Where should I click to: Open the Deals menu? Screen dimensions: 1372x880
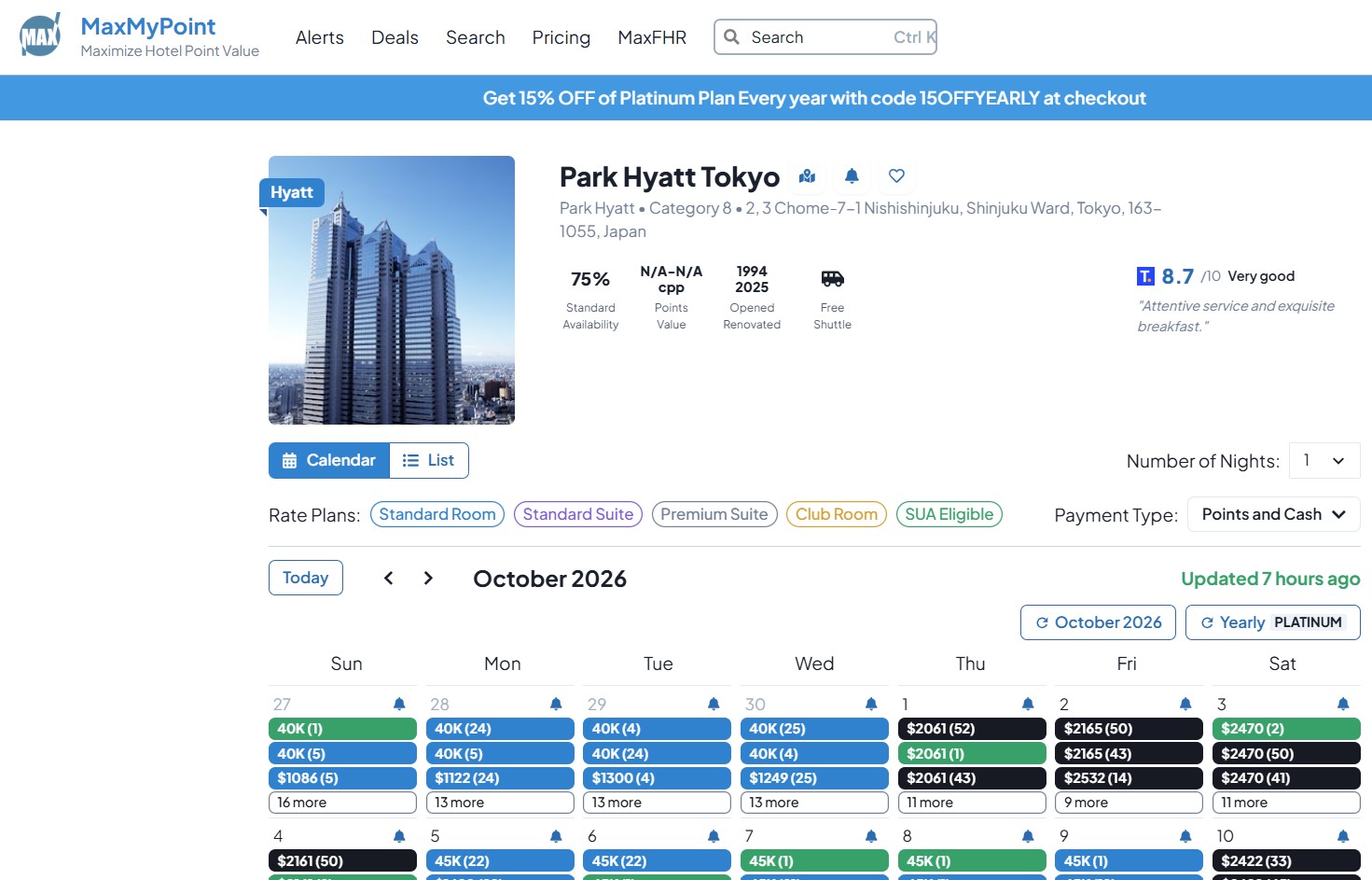coord(395,37)
